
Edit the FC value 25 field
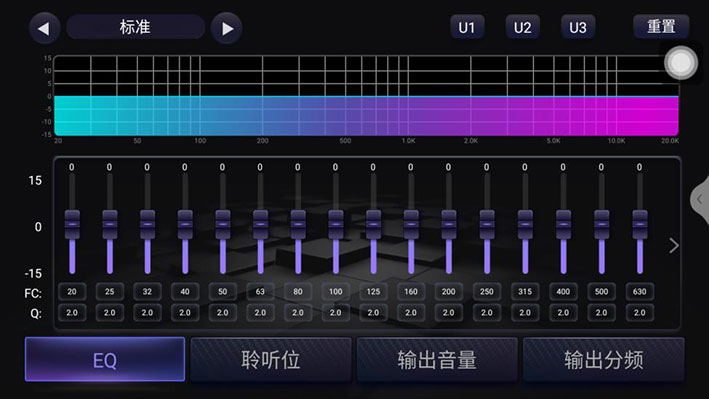pos(109,292)
